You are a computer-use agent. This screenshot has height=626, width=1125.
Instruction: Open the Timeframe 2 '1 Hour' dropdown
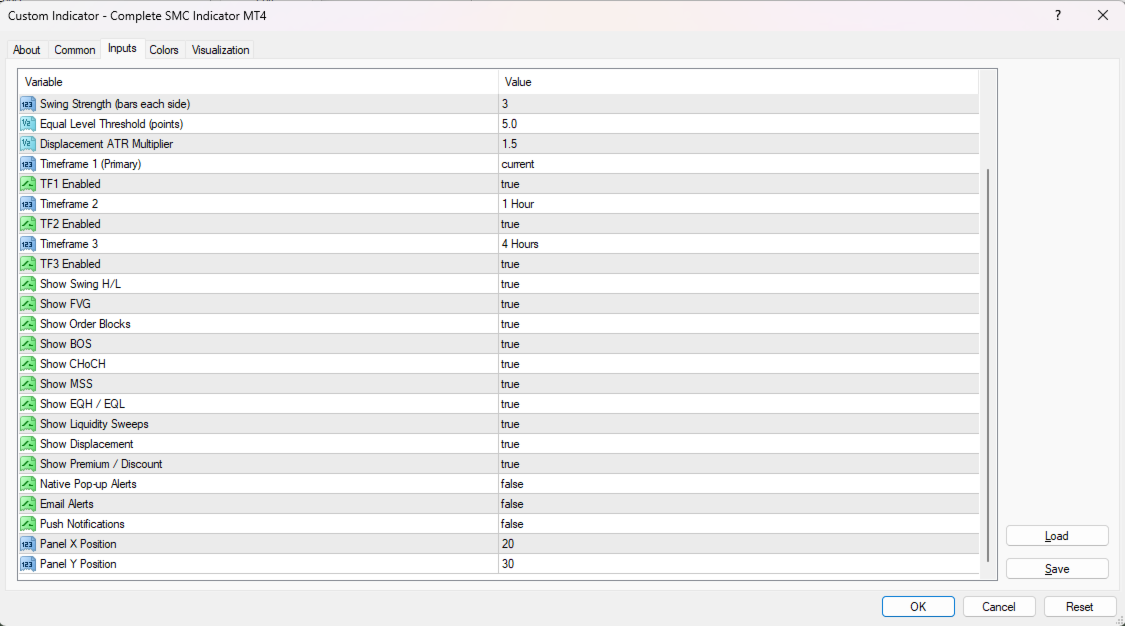click(x=738, y=204)
